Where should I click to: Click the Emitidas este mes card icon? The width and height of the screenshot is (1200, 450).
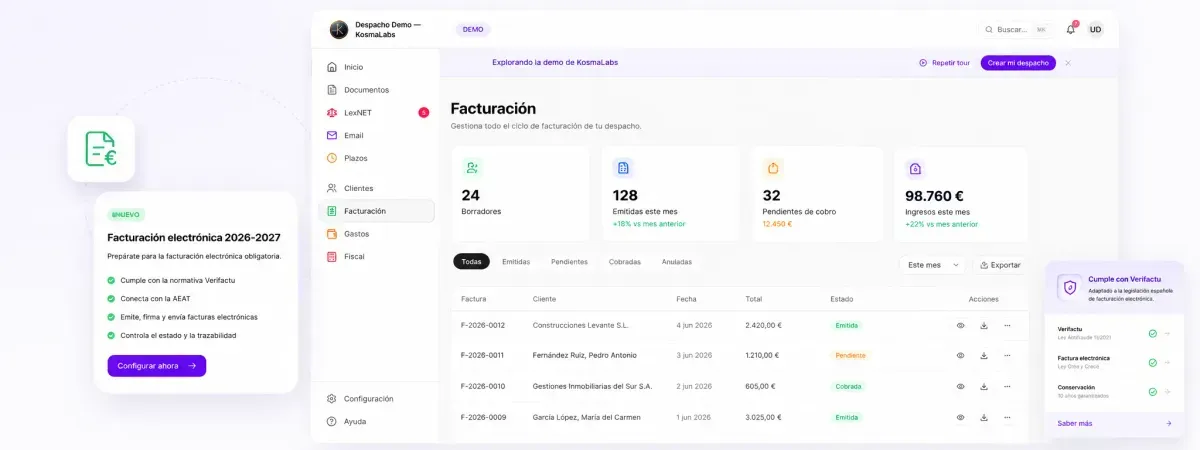click(x=623, y=168)
